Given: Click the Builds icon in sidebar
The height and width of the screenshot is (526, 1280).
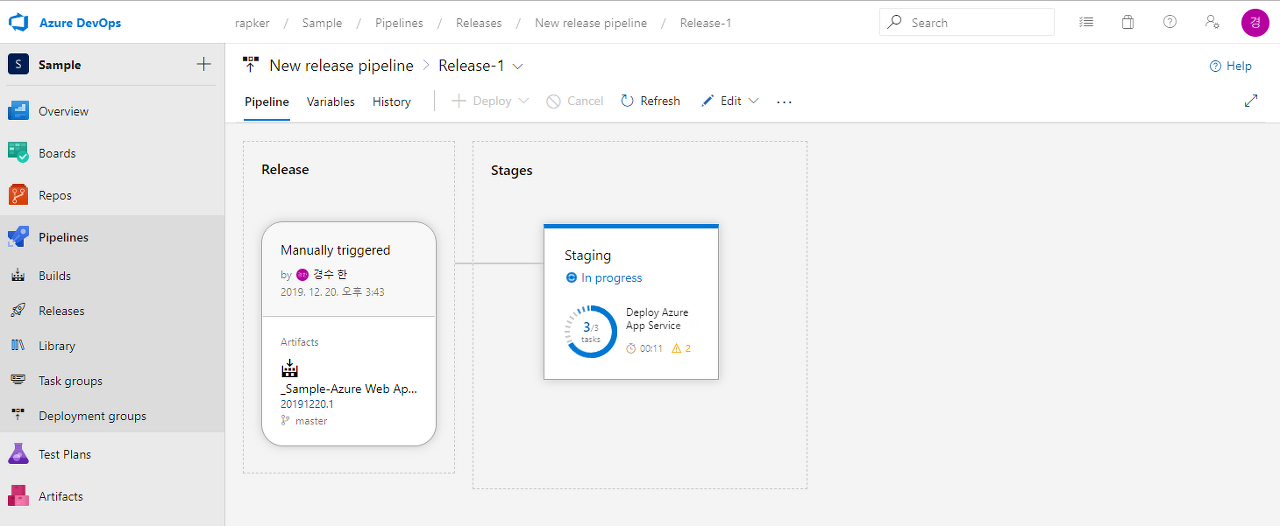Looking at the screenshot, I should (18, 275).
